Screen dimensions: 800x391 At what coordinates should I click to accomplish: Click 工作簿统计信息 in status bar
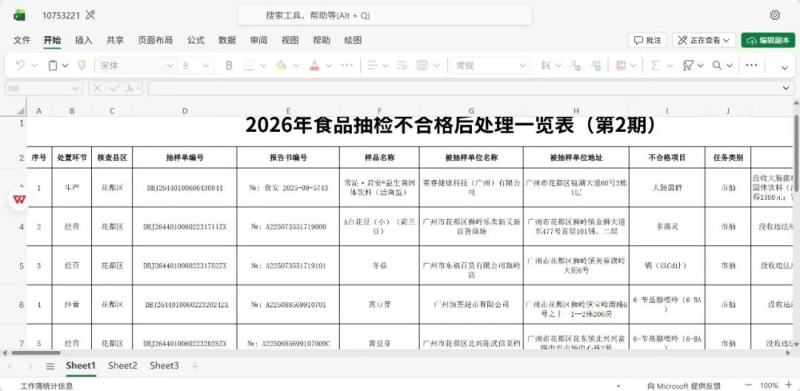click(x=46, y=386)
